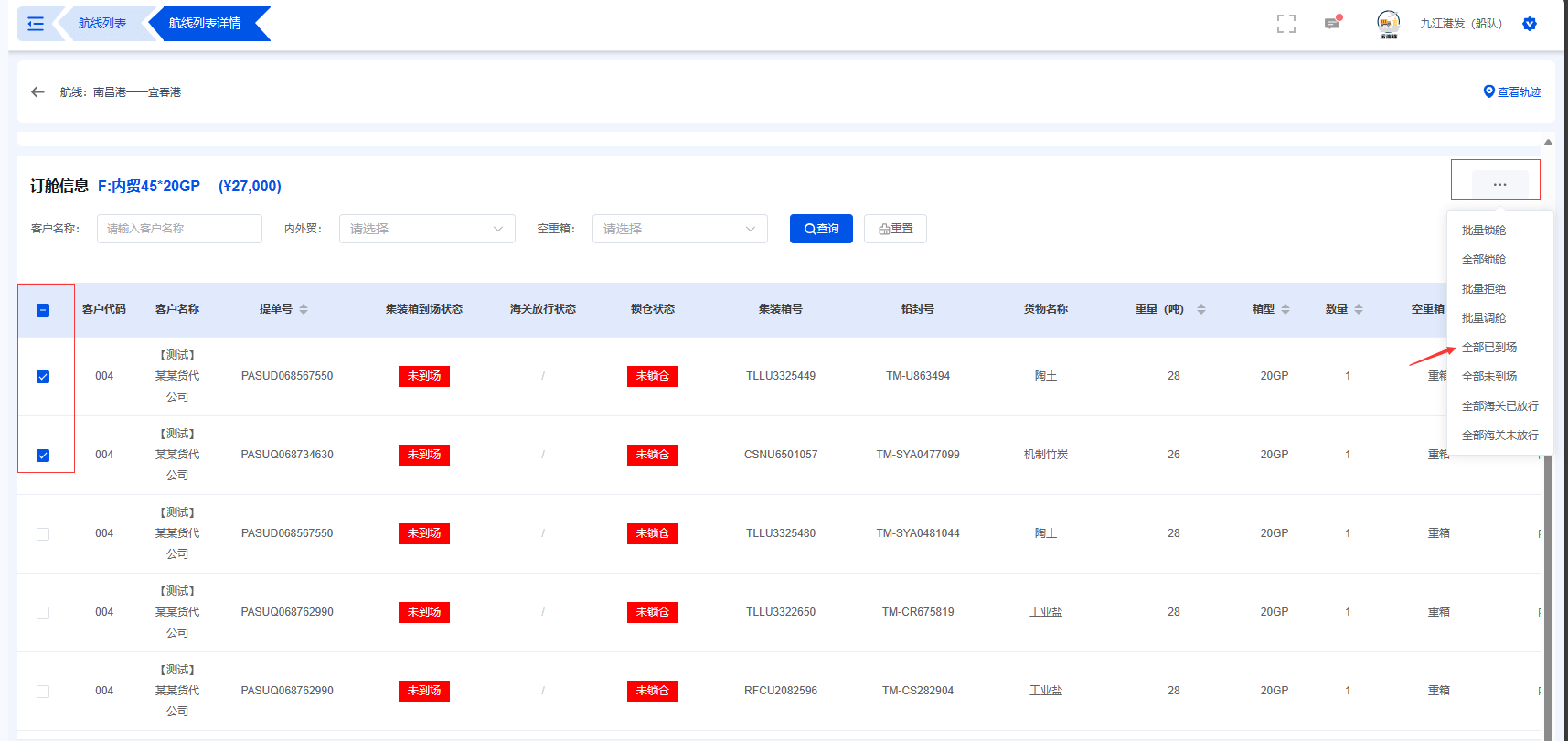Toggle the select-all header checkbox
This screenshot has height=741, width=1568.
tap(43, 310)
